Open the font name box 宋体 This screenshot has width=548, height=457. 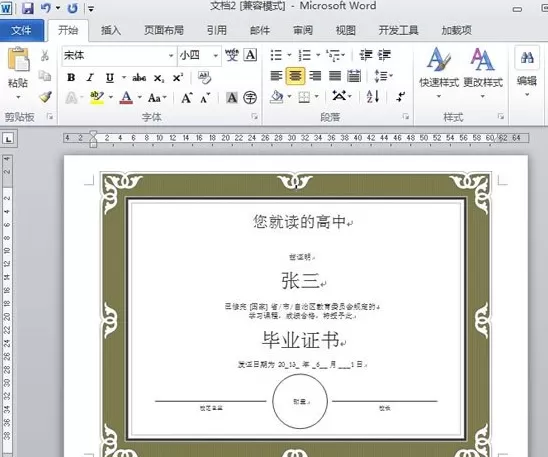(119, 55)
